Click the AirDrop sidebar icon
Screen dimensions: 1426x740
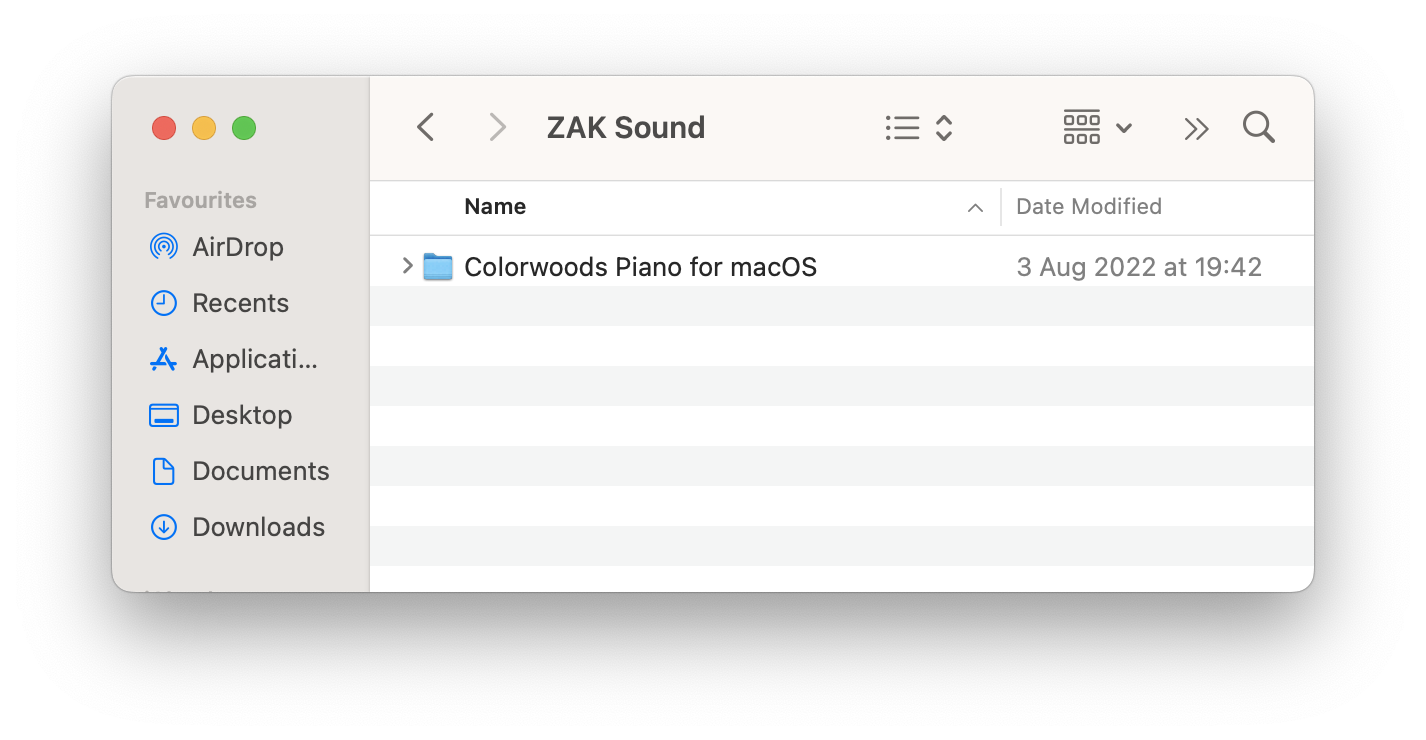[x=163, y=247]
